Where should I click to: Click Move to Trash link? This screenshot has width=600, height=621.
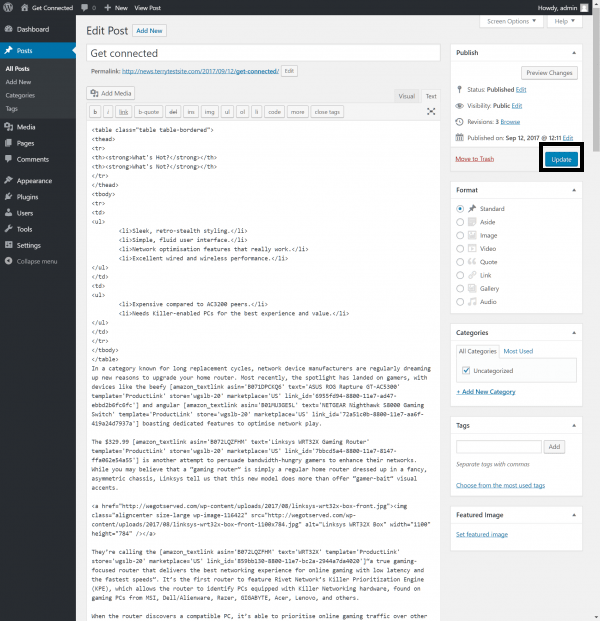tap(474, 159)
